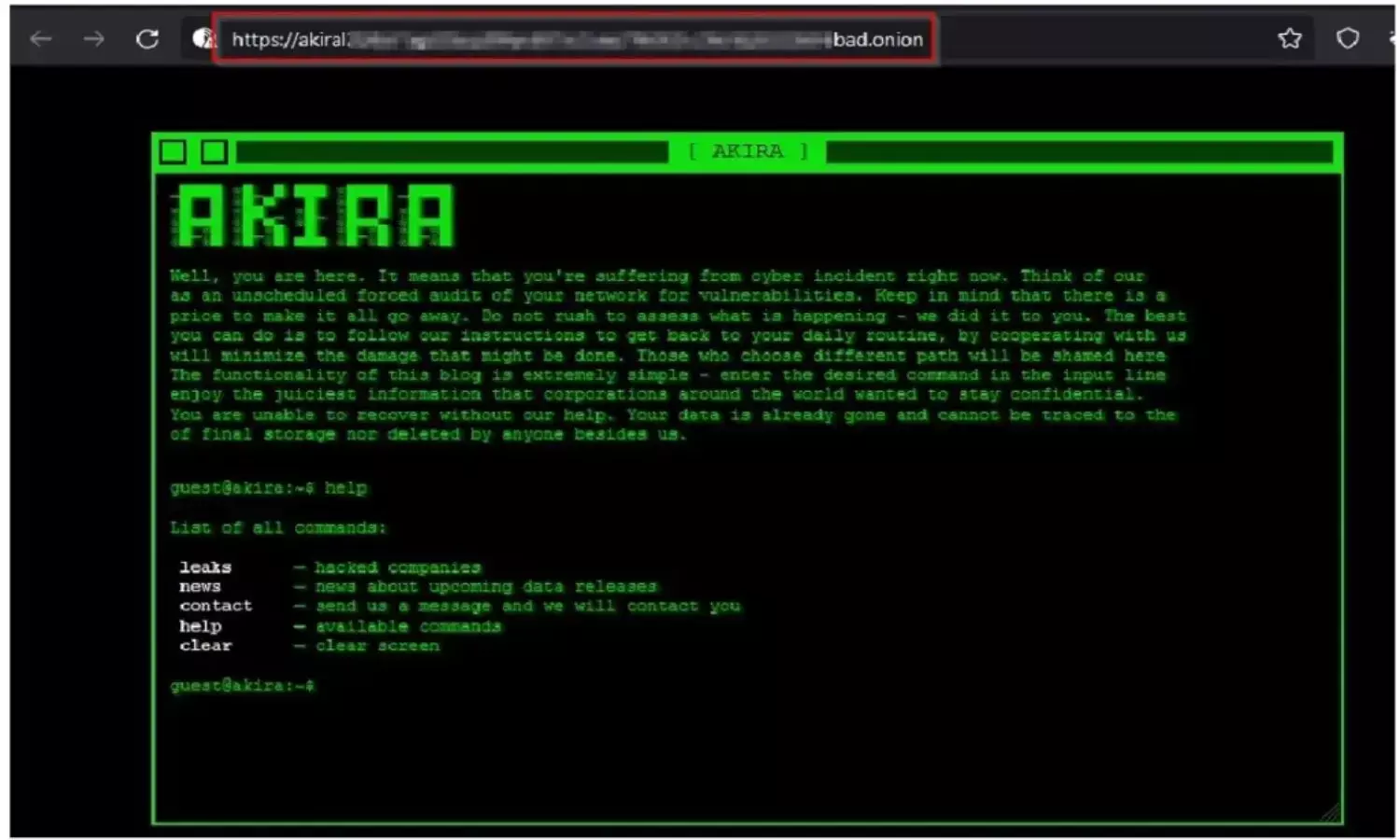Select the "leaks" command in the list
1400x840 pixels.
205,567
